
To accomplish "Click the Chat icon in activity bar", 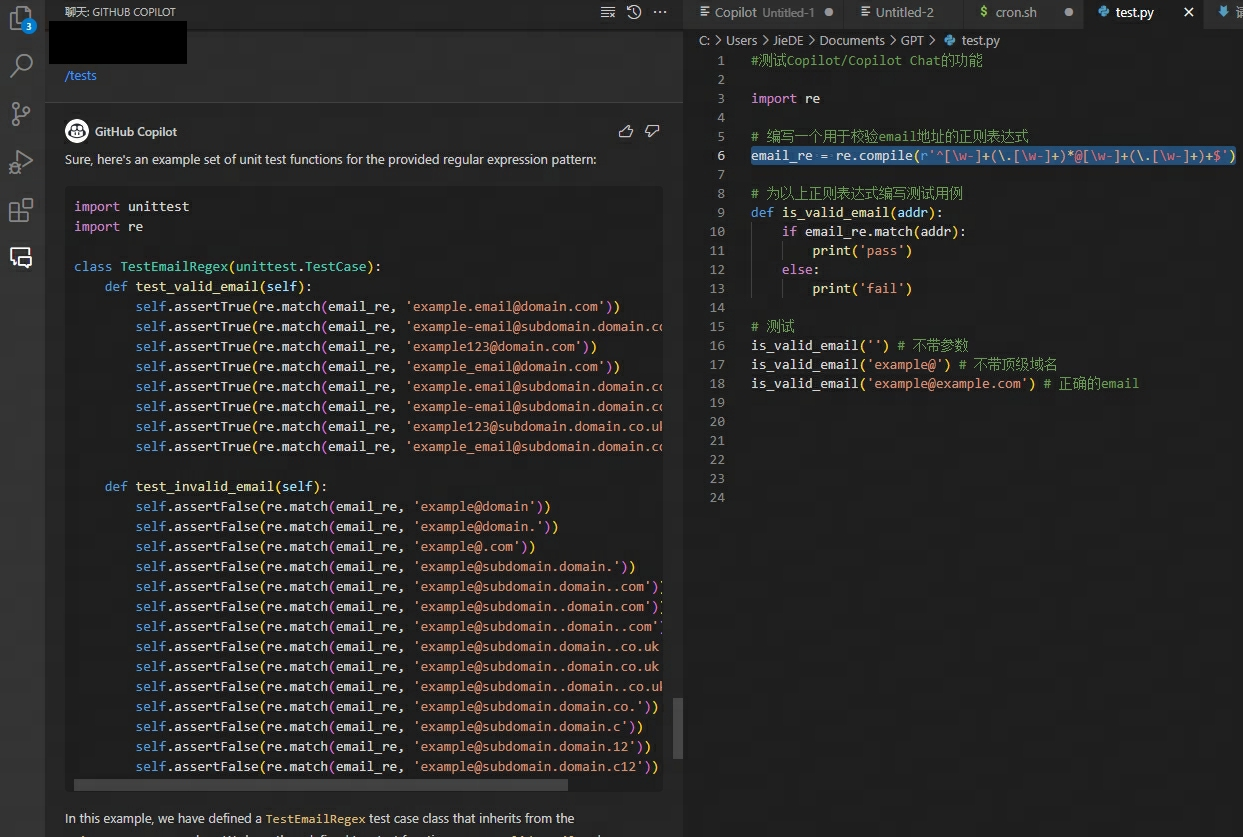I will [21, 257].
